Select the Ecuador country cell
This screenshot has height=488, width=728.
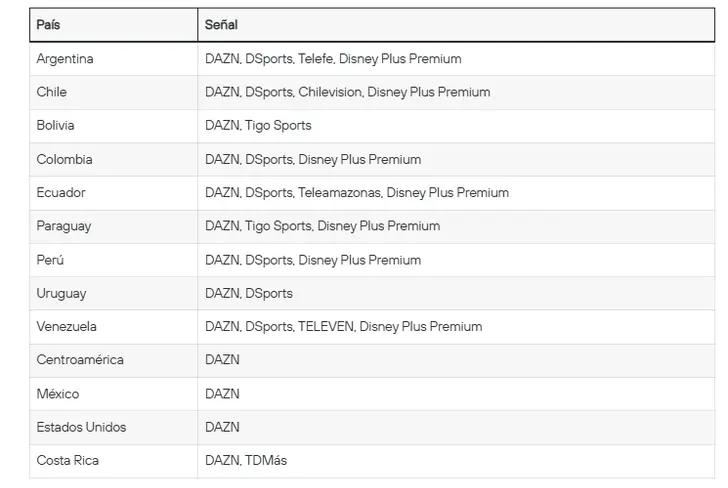pos(61,193)
